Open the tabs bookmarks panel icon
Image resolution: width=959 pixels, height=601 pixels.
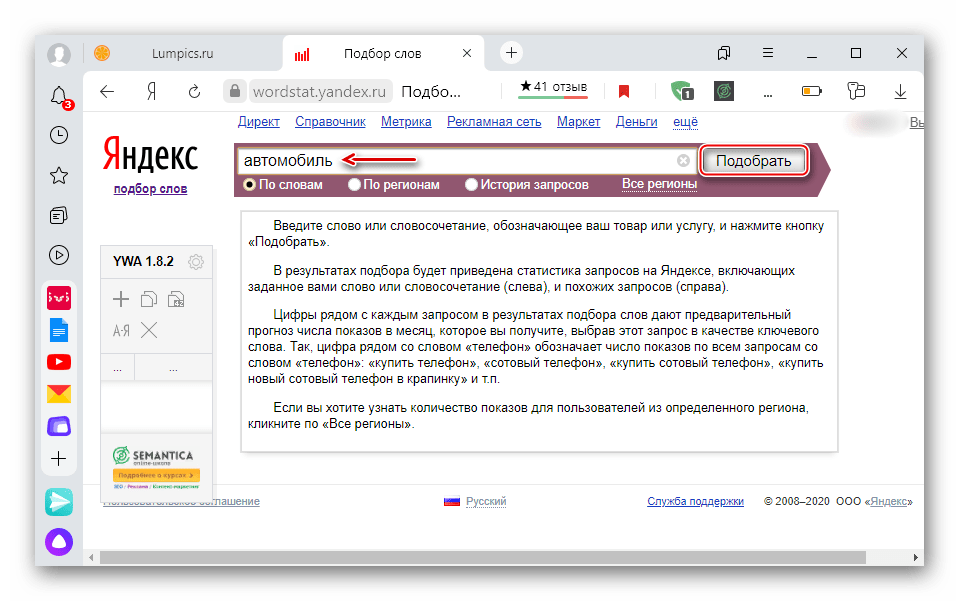click(x=724, y=53)
